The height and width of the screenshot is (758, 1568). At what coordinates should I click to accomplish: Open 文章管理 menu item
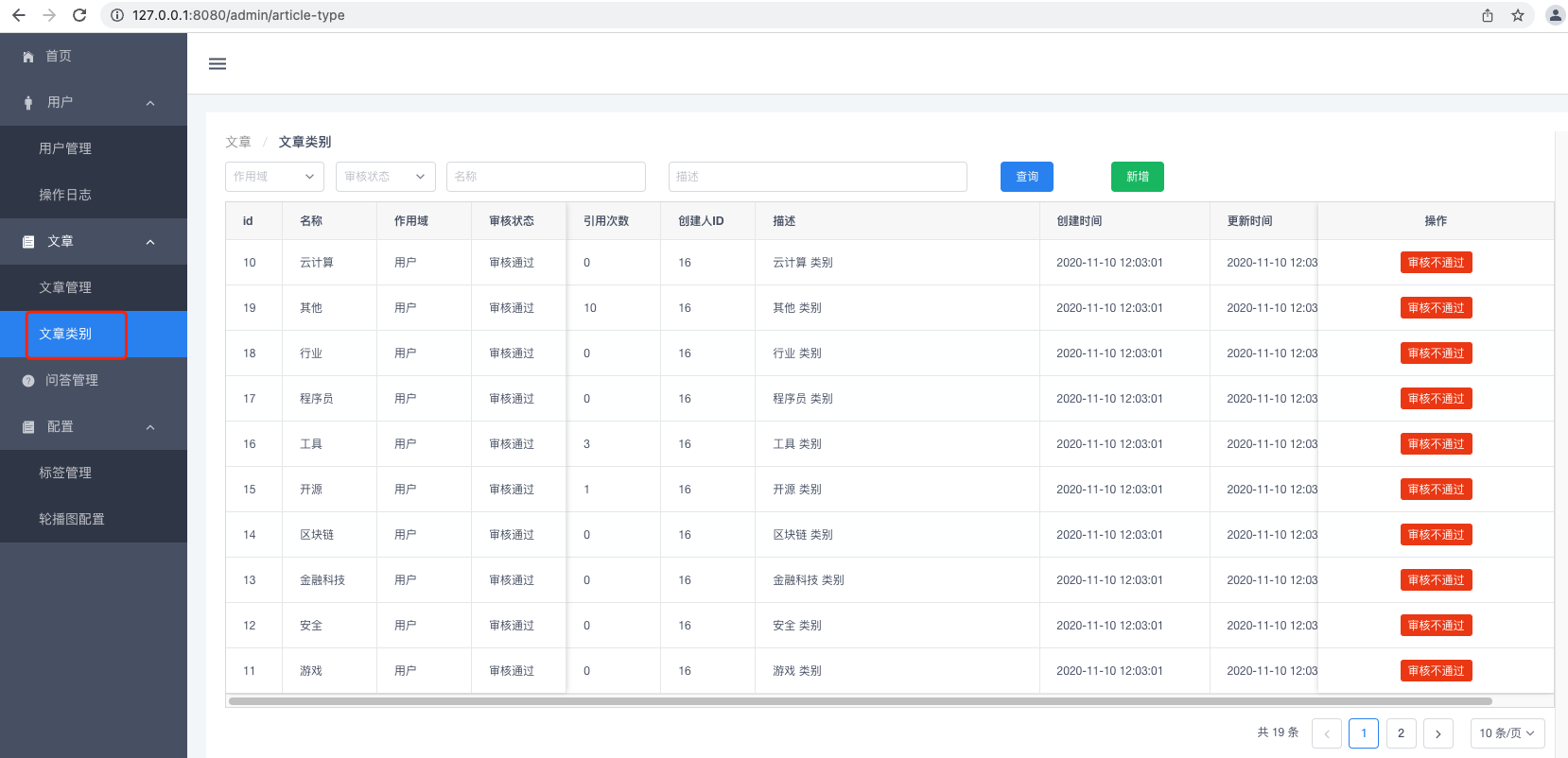point(94,287)
